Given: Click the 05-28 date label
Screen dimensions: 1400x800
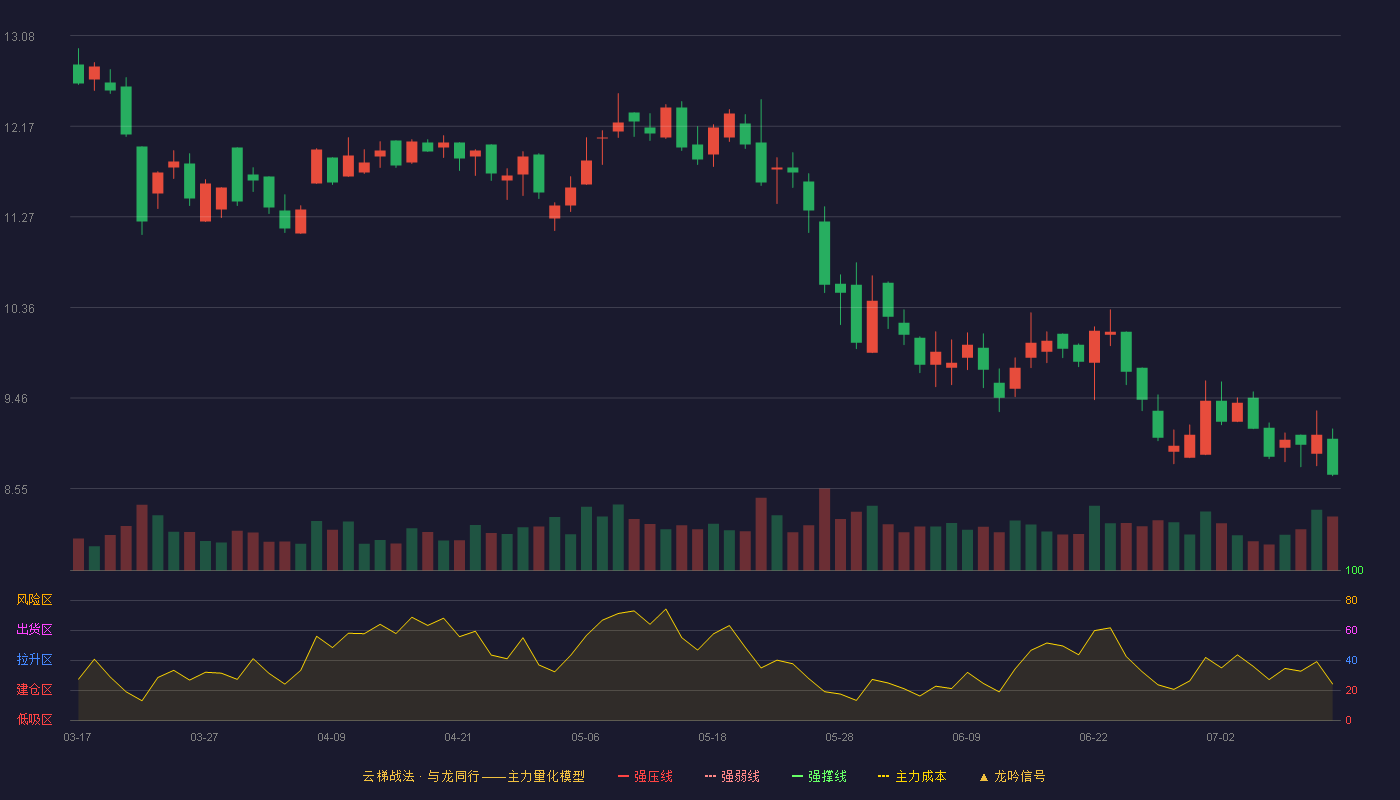Looking at the screenshot, I should (839, 737).
